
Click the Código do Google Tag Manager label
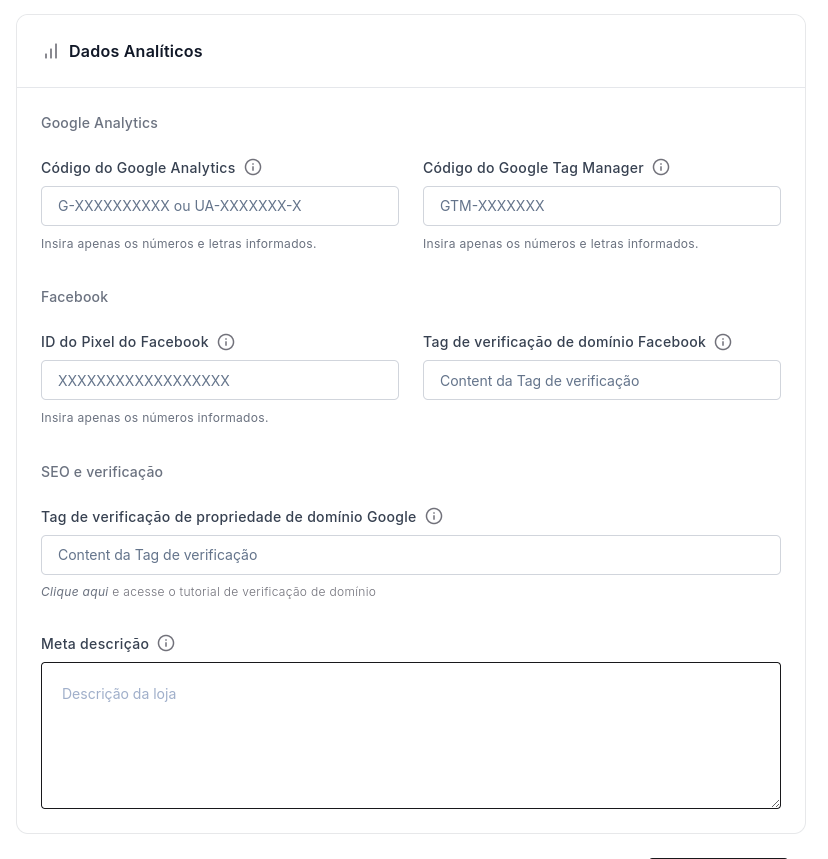click(533, 168)
